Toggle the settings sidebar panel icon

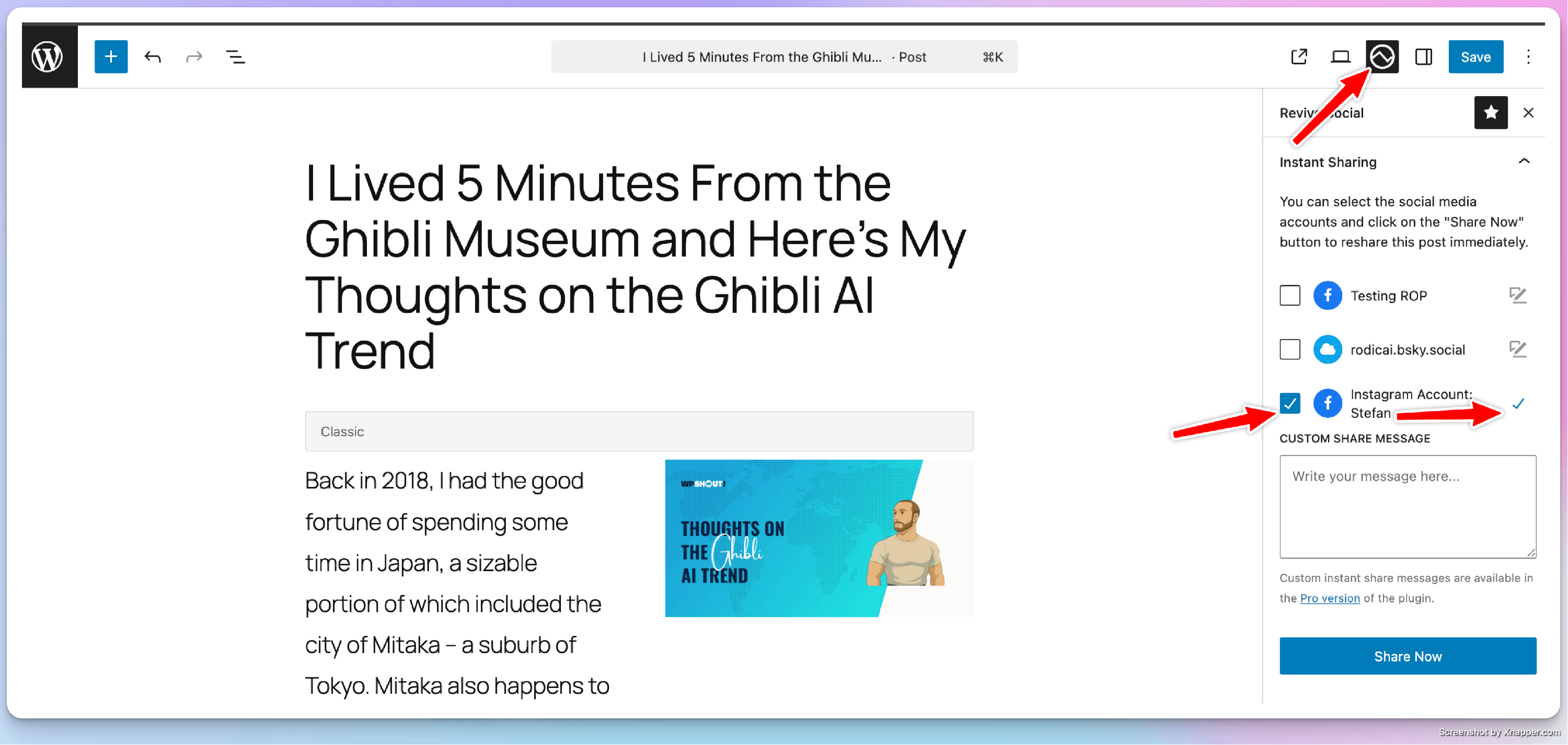tap(1423, 56)
